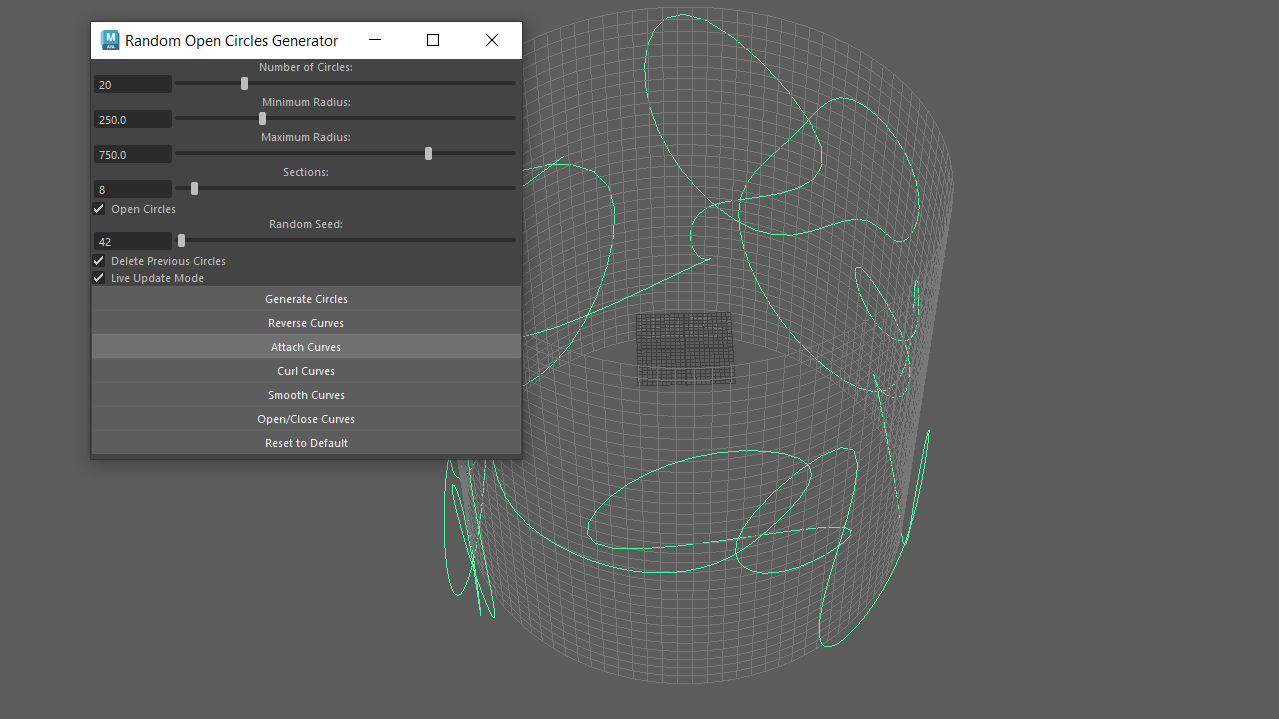Select Attach Curves

click(305, 346)
